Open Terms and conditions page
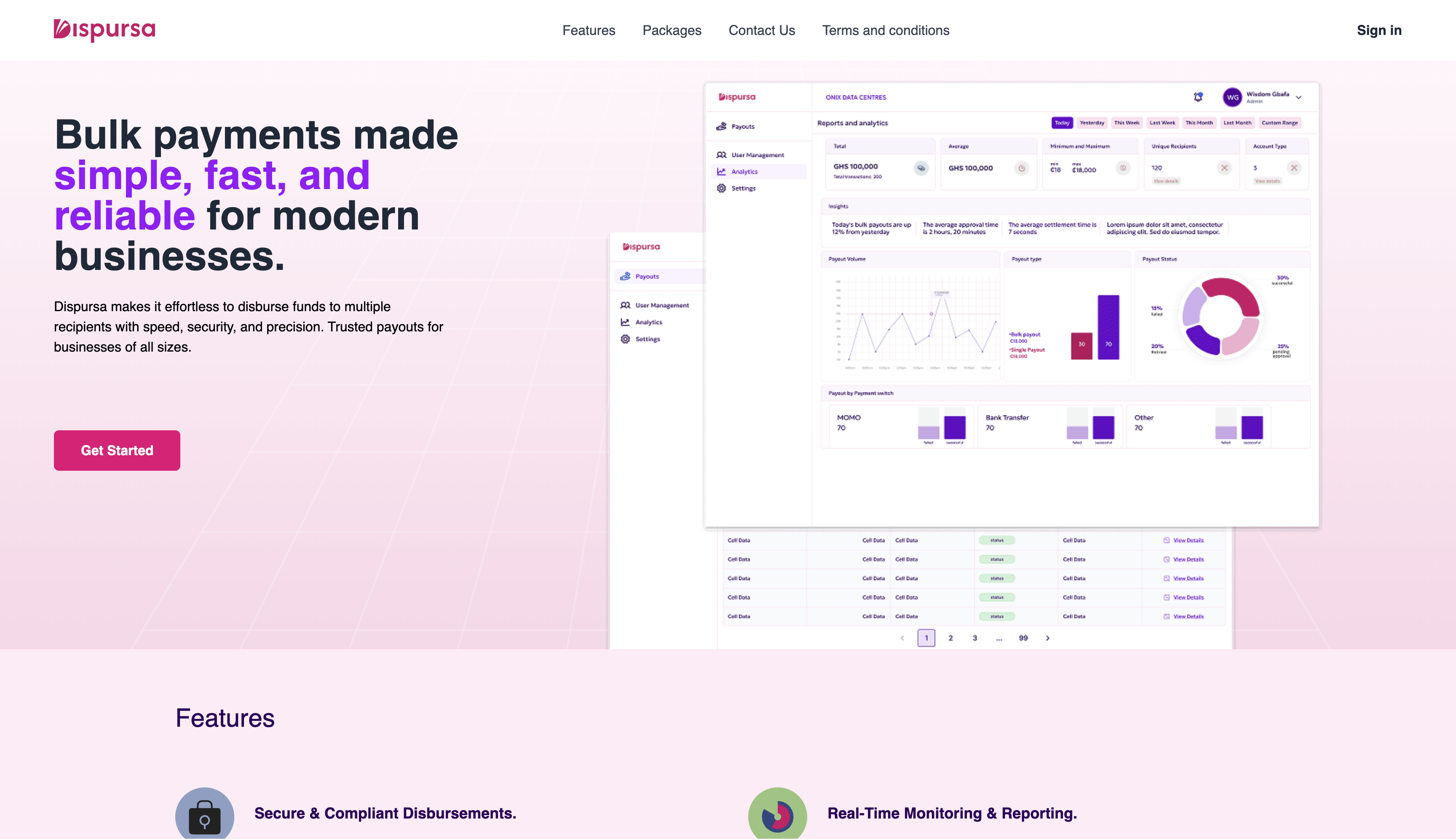The height and width of the screenshot is (840, 1456). point(885,31)
